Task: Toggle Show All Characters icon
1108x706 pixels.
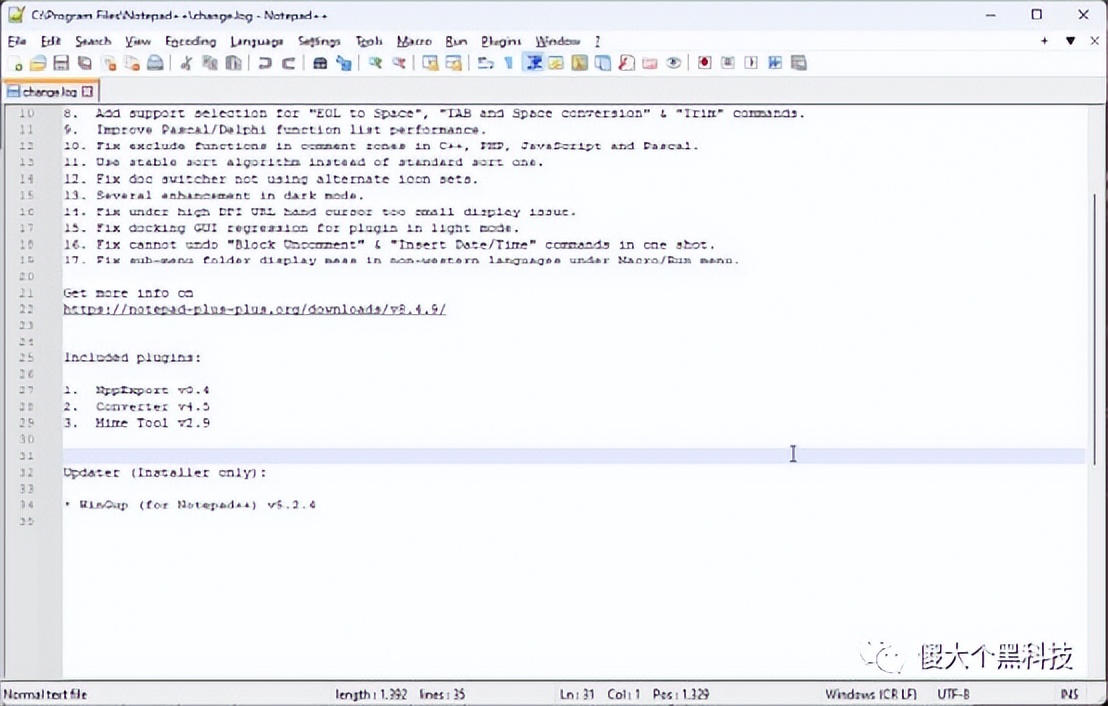Action: [509, 64]
